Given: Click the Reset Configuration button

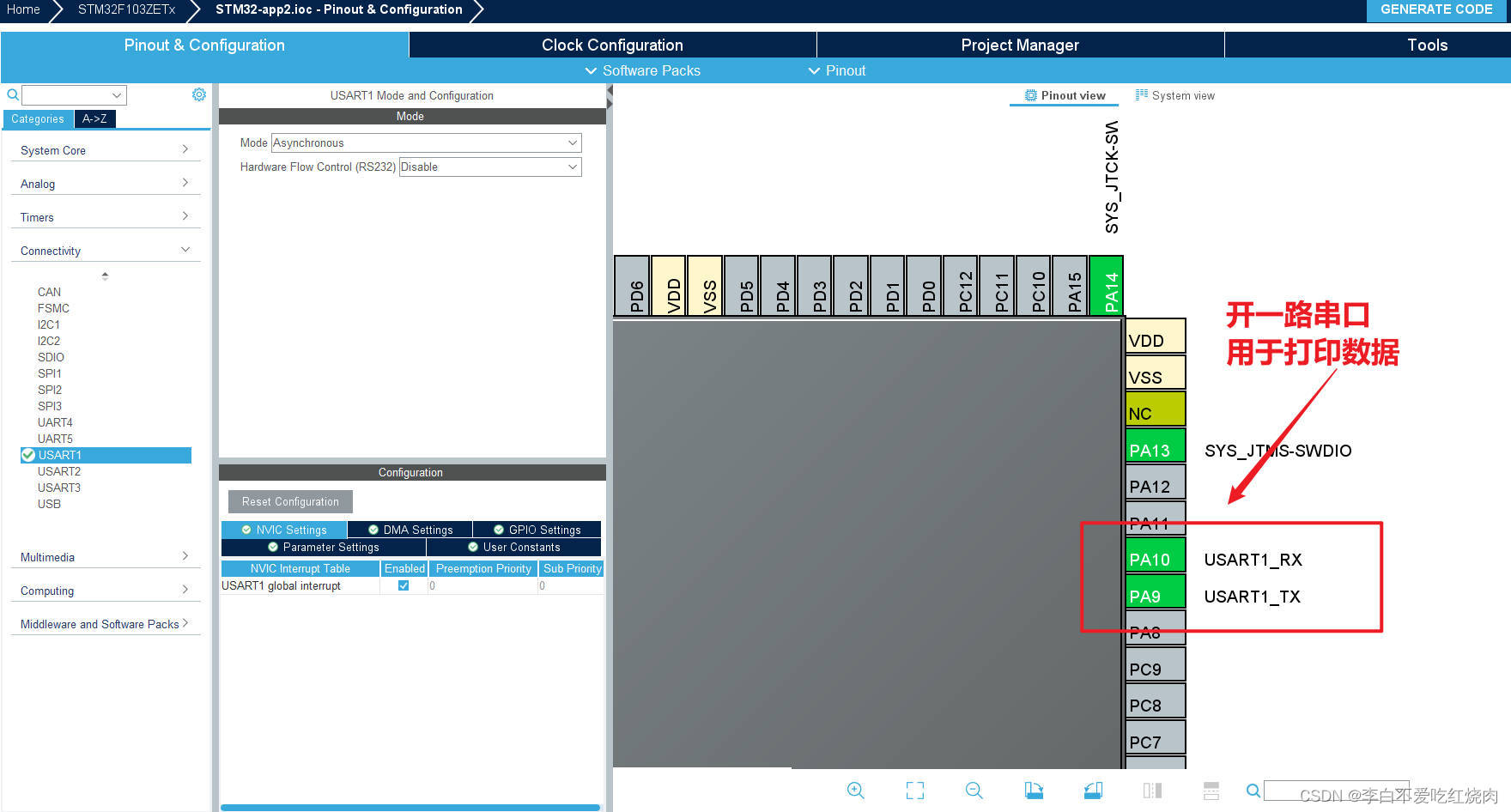Looking at the screenshot, I should click(x=289, y=501).
